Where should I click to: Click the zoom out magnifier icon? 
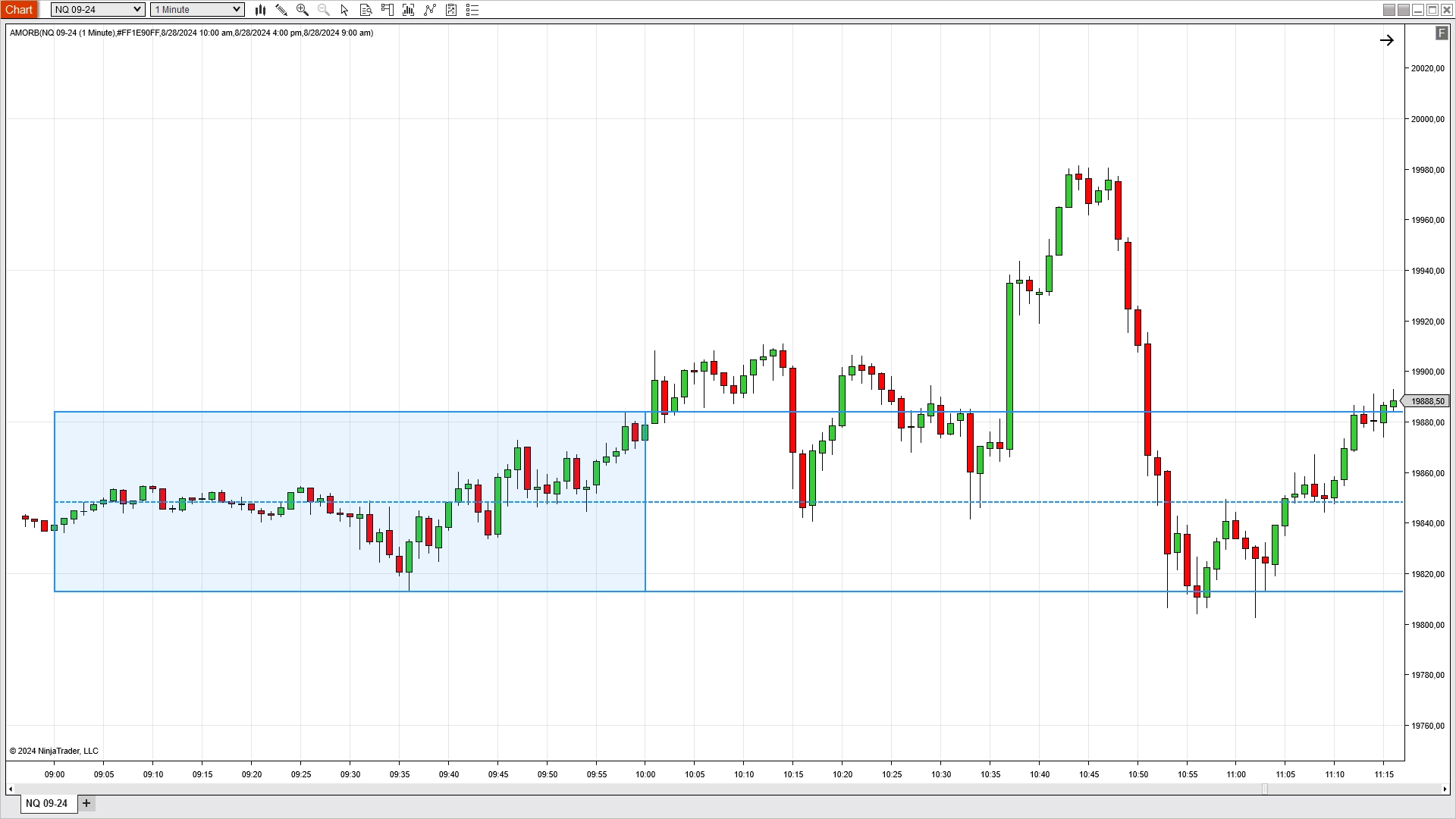pos(324,10)
